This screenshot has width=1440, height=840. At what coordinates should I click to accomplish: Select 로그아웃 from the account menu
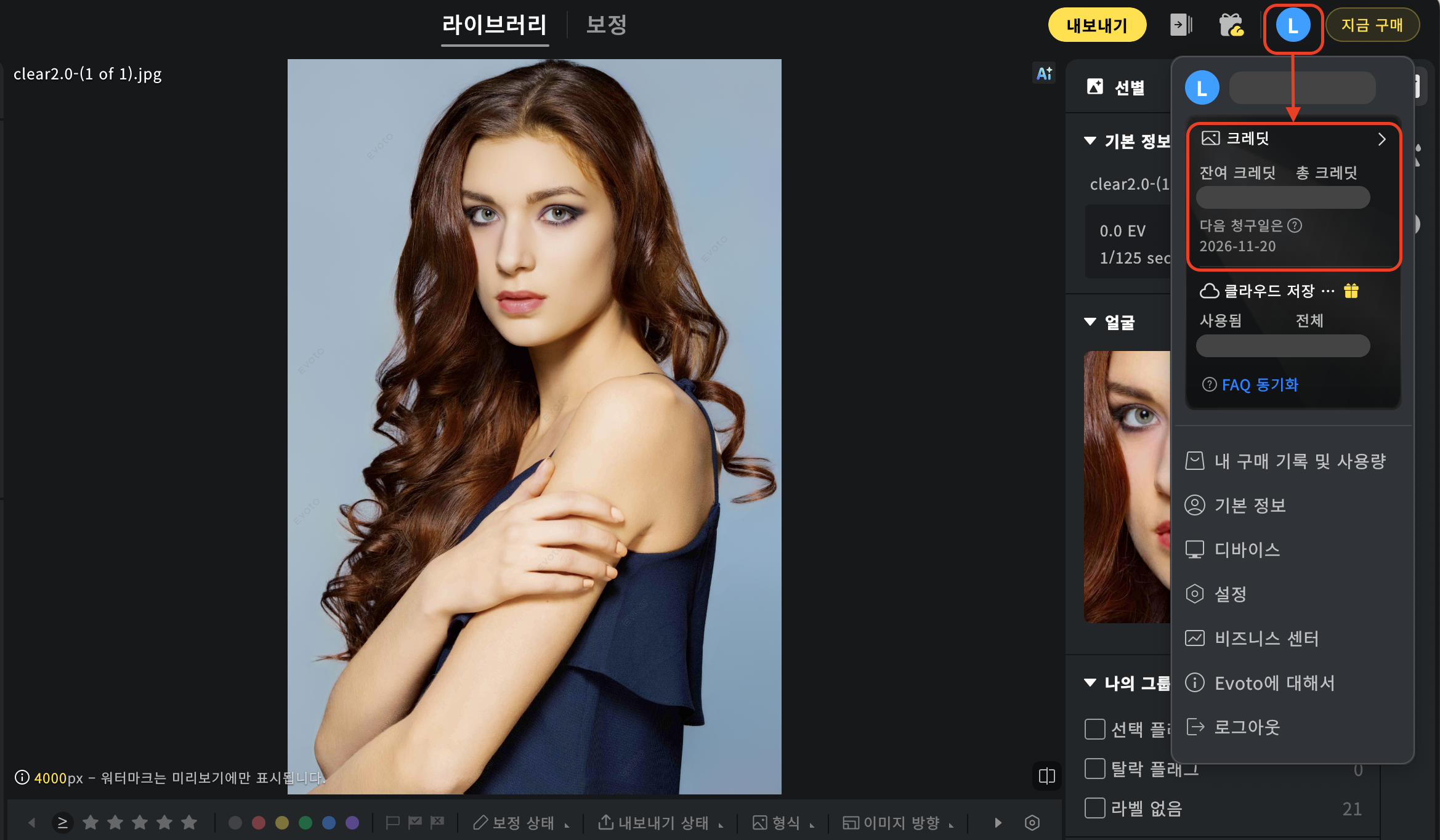[x=1246, y=727]
